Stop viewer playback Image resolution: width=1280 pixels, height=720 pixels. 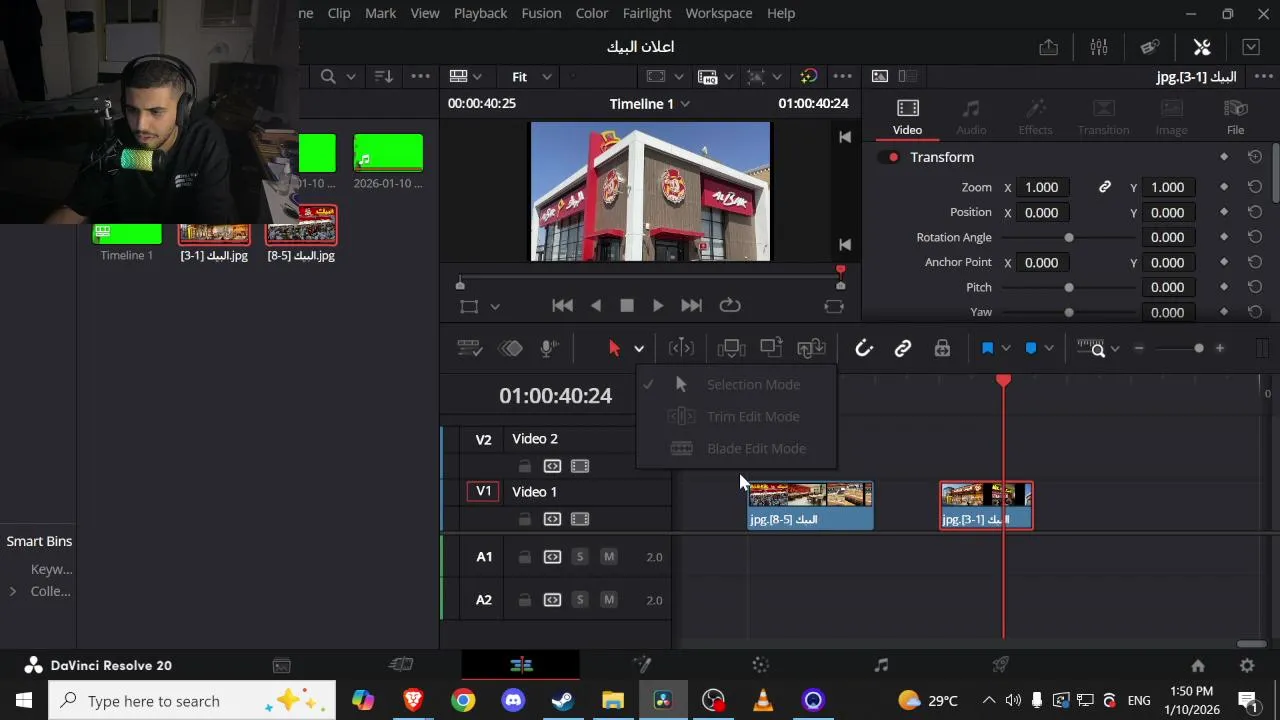[x=627, y=306]
